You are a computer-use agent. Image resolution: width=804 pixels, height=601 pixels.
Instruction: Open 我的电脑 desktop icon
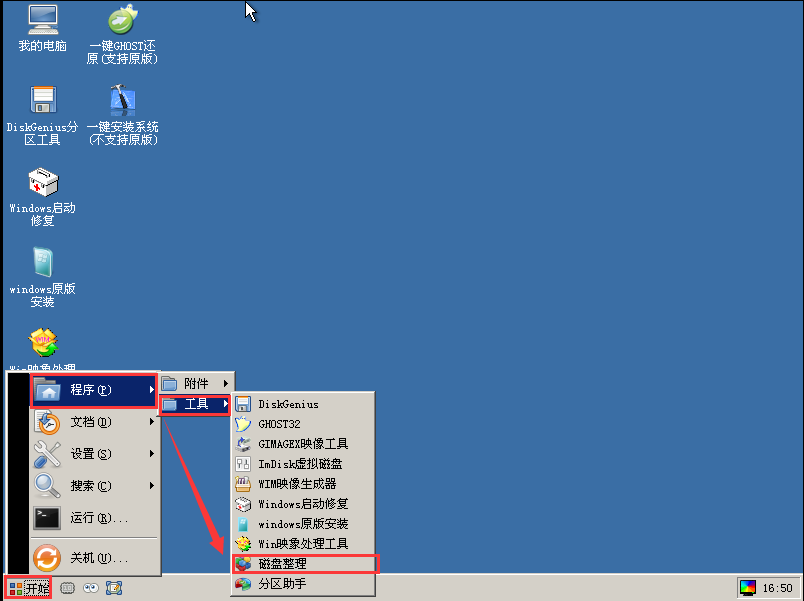(42, 20)
